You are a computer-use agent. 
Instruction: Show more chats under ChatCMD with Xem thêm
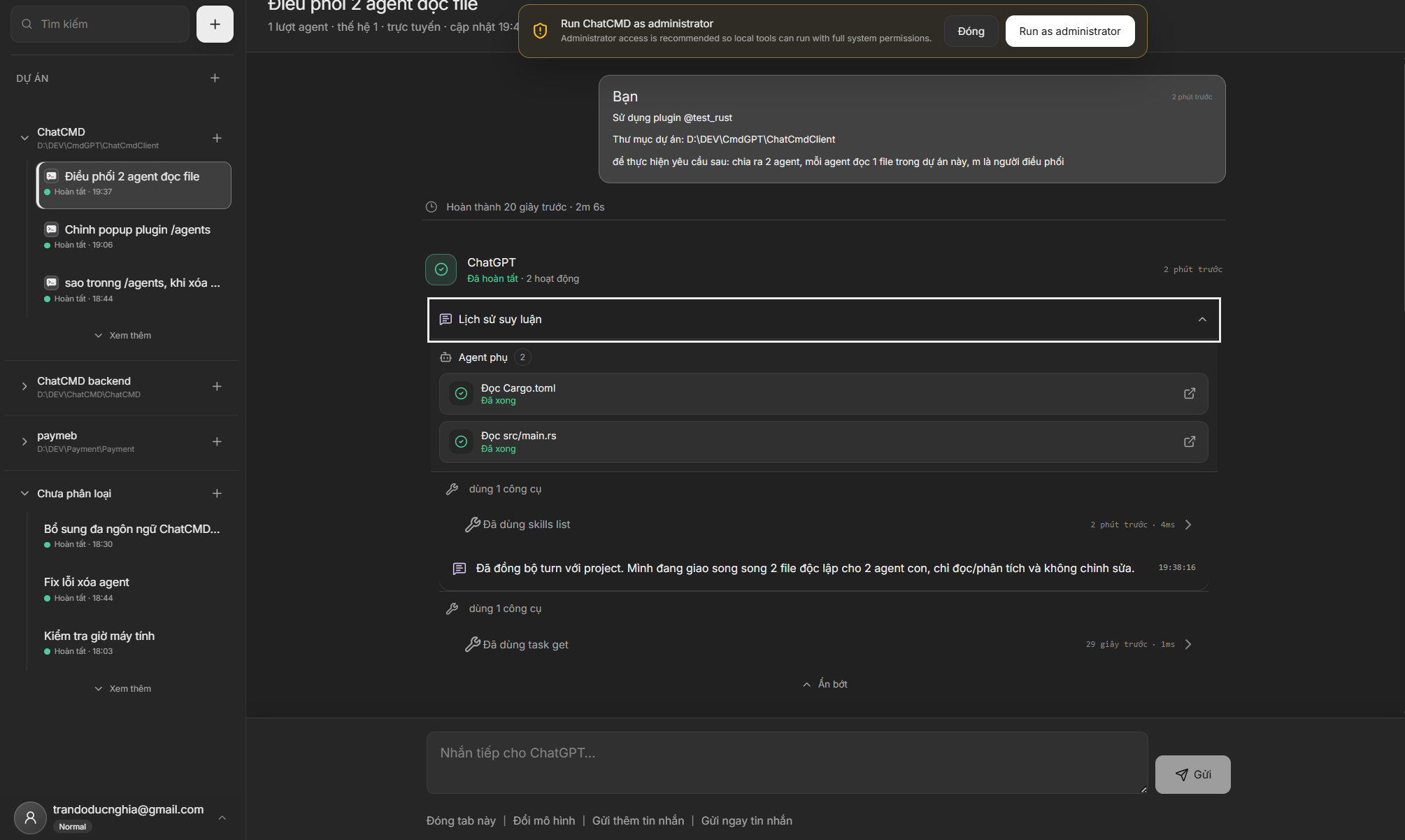(x=122, y=336)
